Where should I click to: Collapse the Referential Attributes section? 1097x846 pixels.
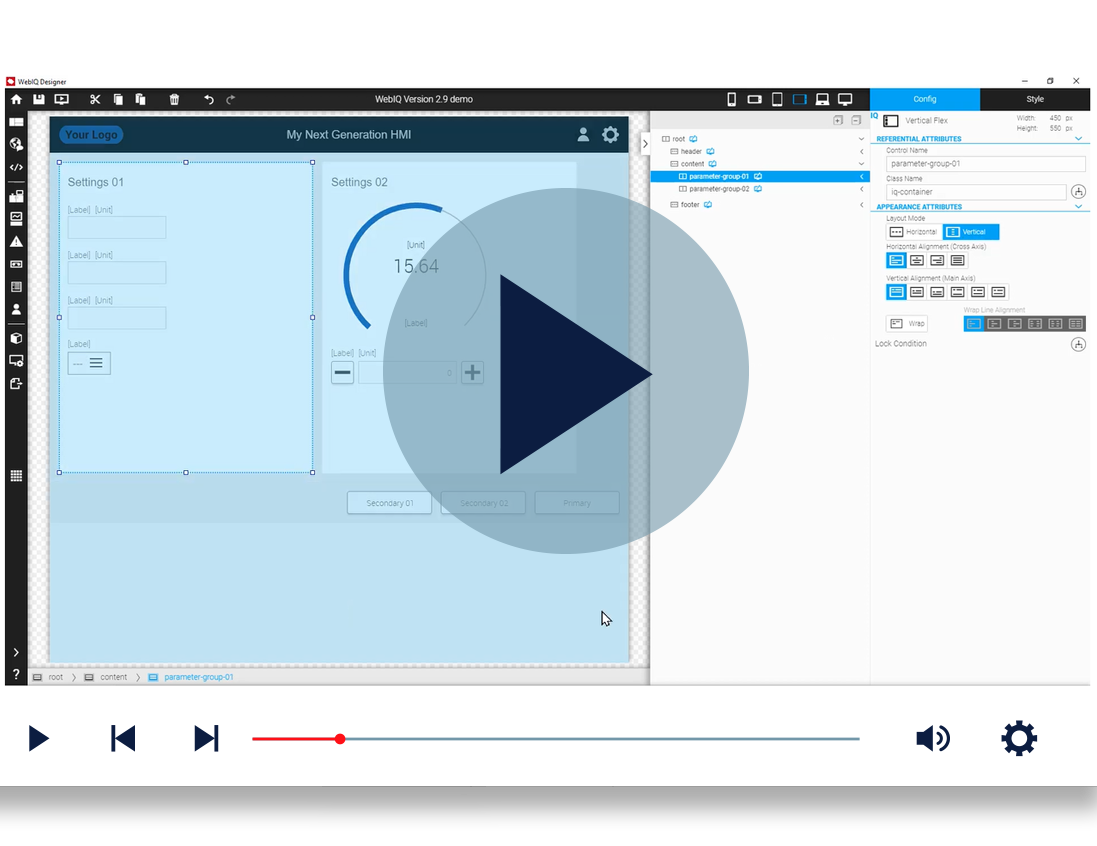[1078, 139]
